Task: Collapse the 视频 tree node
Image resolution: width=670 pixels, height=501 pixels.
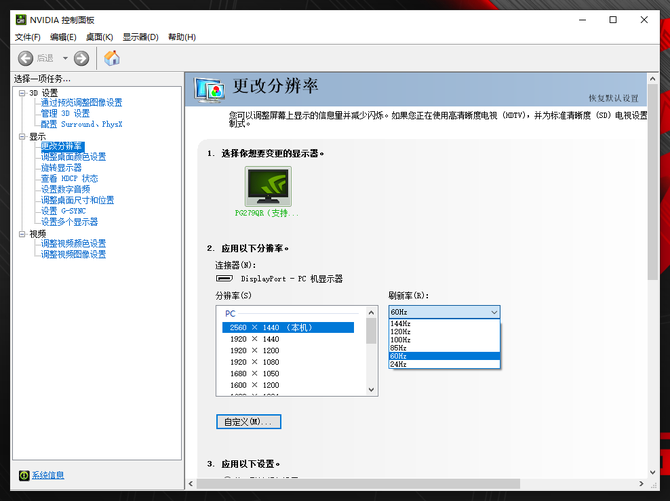Action: click(x=22, y=234)
